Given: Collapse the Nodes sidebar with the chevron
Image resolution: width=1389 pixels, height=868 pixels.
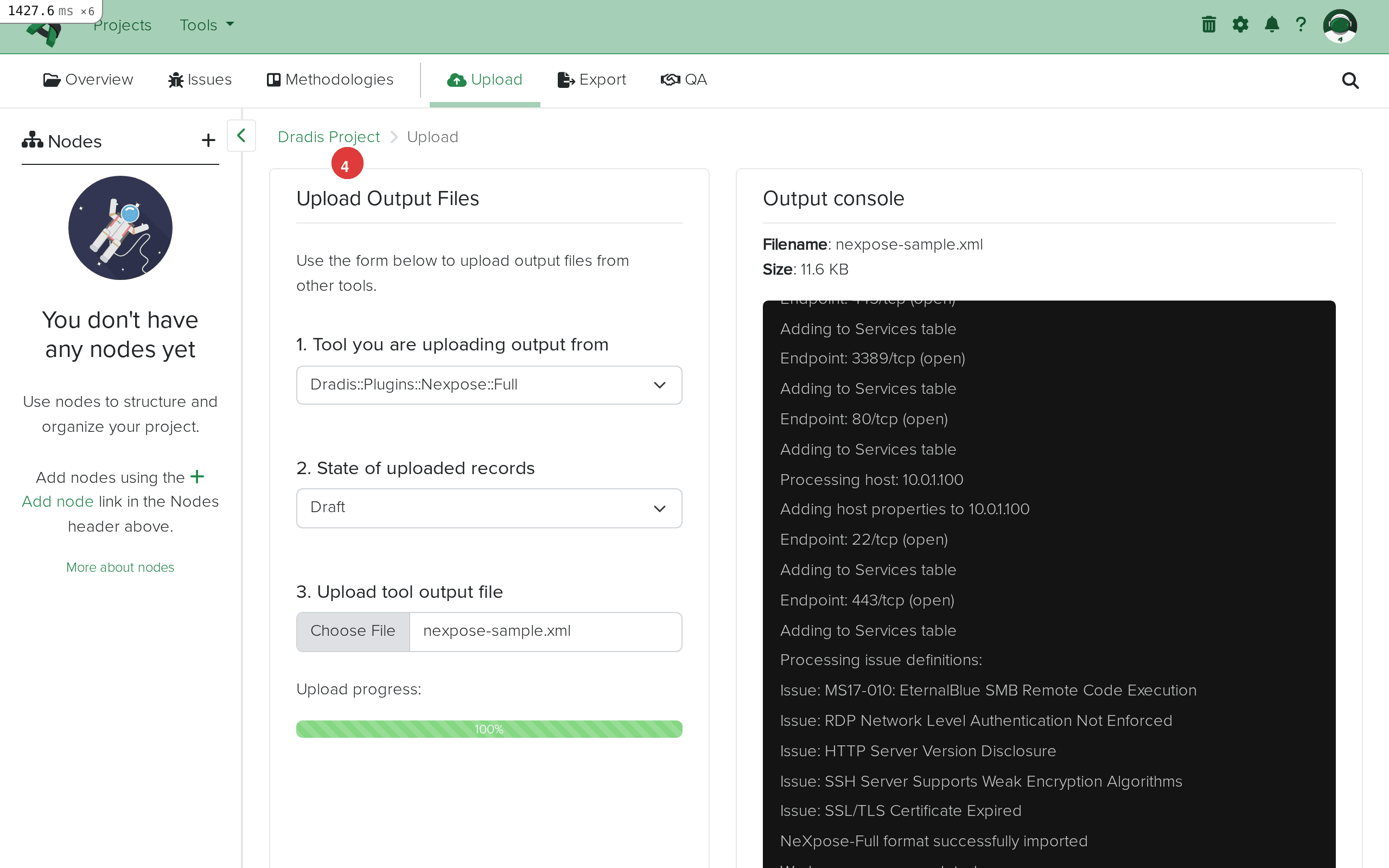Looking at the screenshot, I should tap(241, 136).
